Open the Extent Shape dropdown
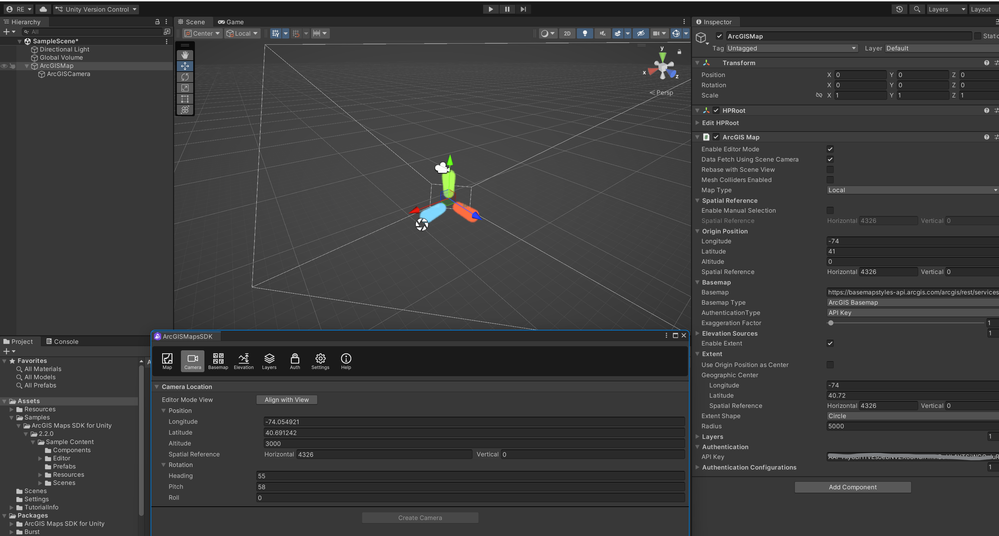Image resolution: width=999 pixels, height=536 pixels. (911, 416)
